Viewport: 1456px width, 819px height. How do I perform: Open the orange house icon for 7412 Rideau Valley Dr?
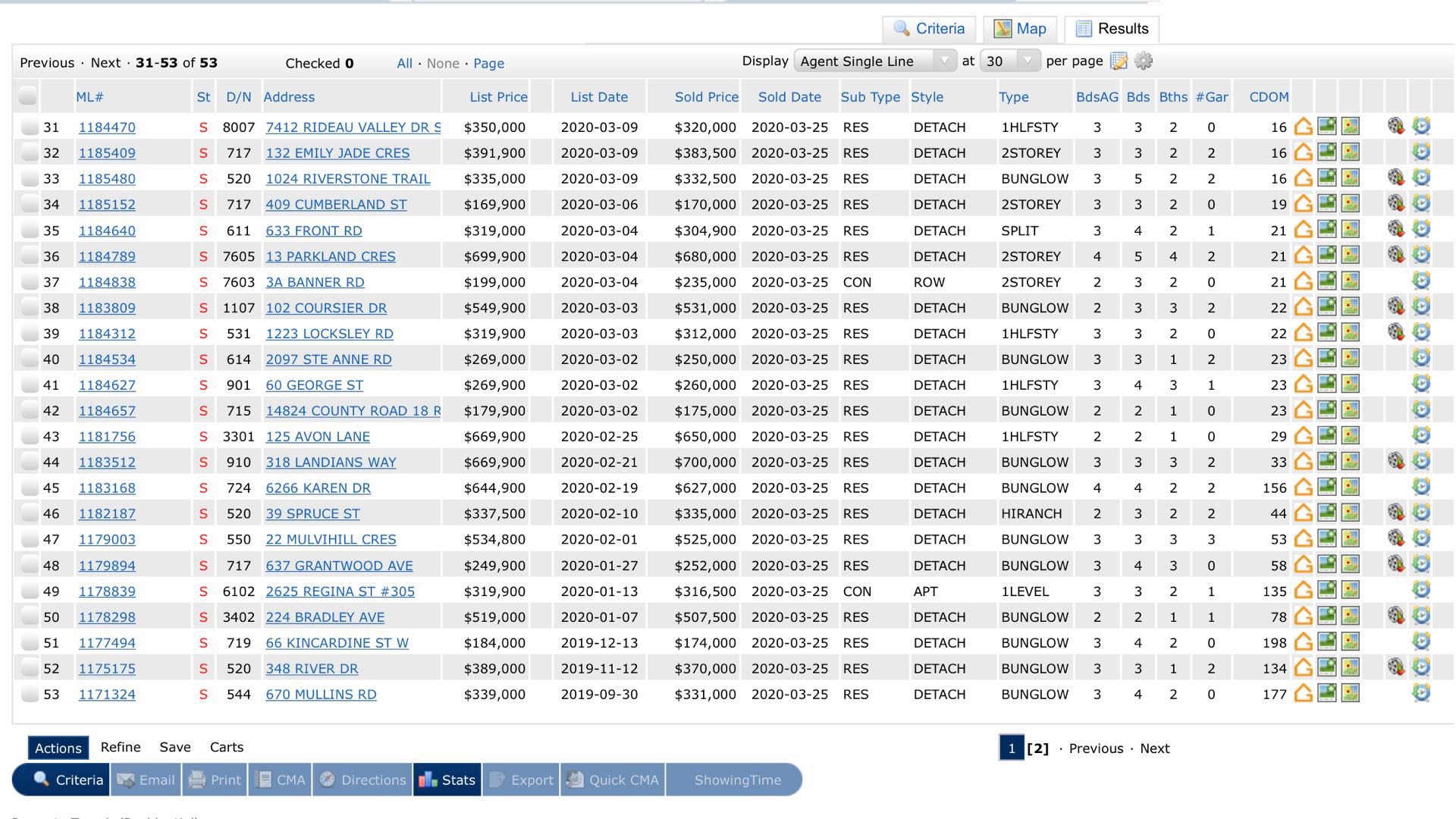[1303, 127]
